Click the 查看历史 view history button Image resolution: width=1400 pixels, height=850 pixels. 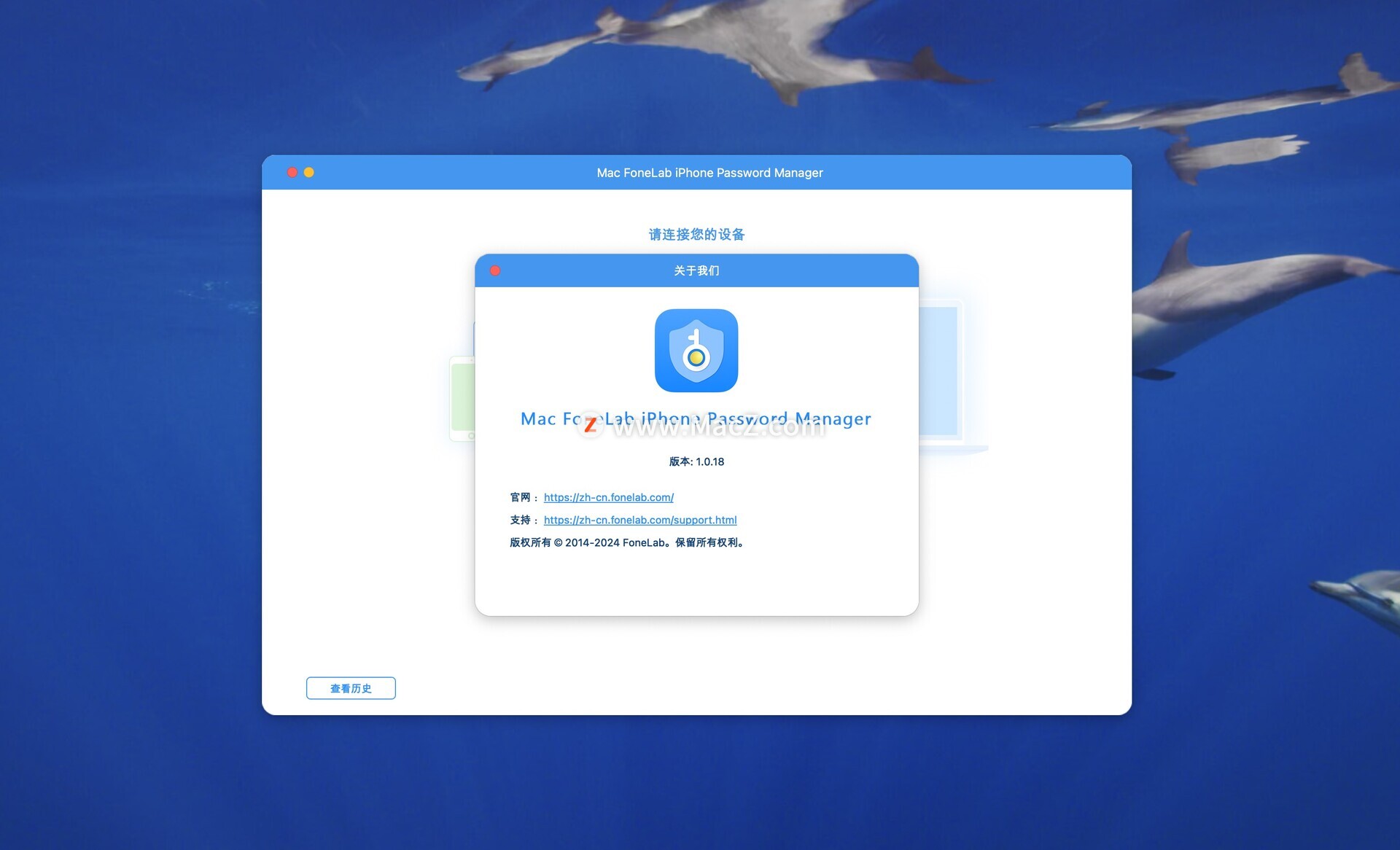coord(351,688)
